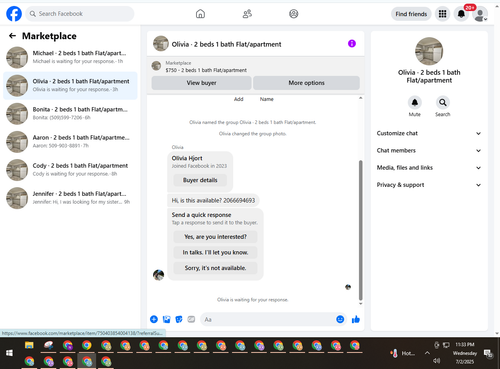500x369 pixels.
Task: Open the Windows notification center icon
Action: [489, 353]
